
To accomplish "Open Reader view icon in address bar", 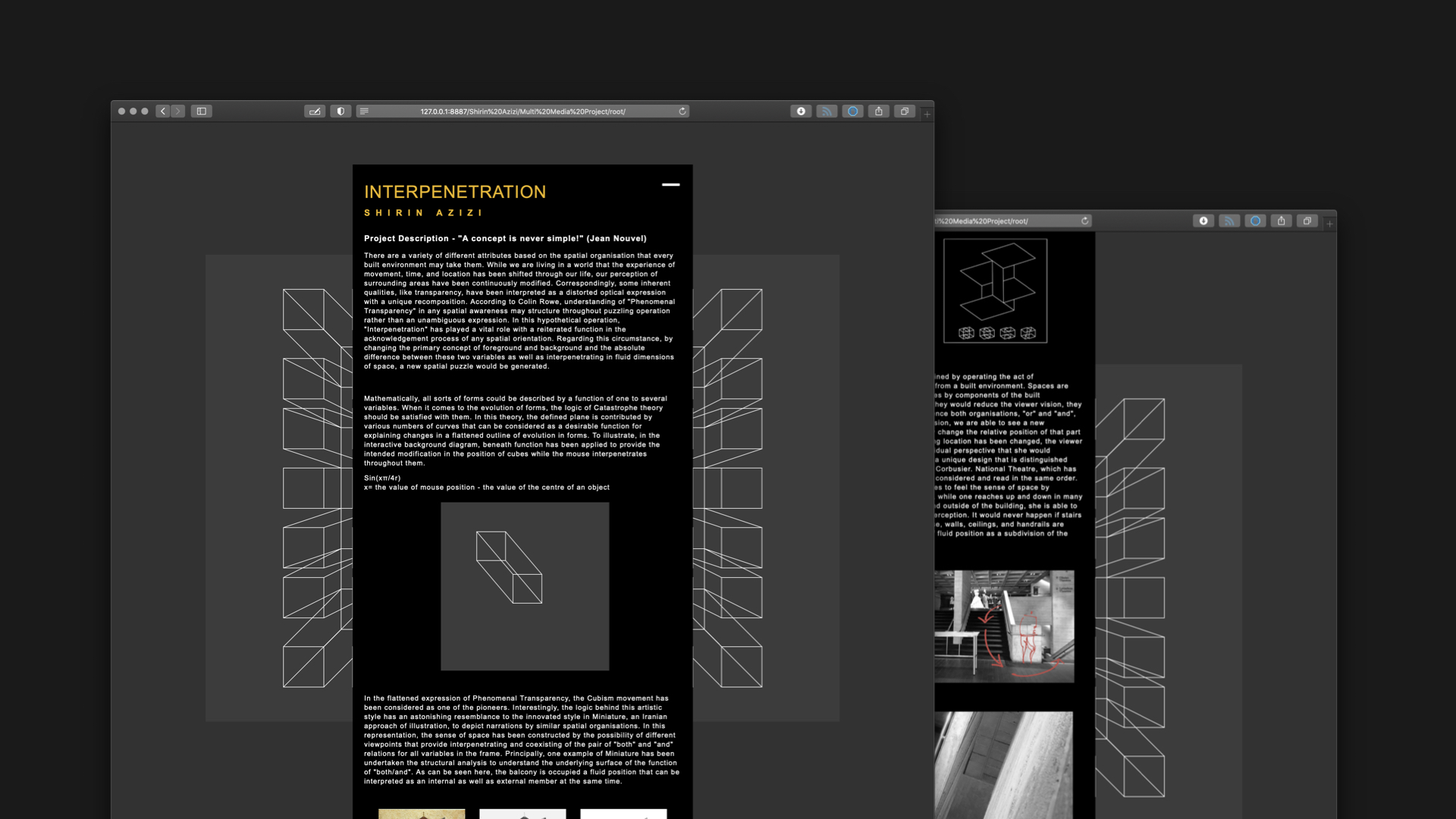I will pyautogui.click(x=364, y=111).
